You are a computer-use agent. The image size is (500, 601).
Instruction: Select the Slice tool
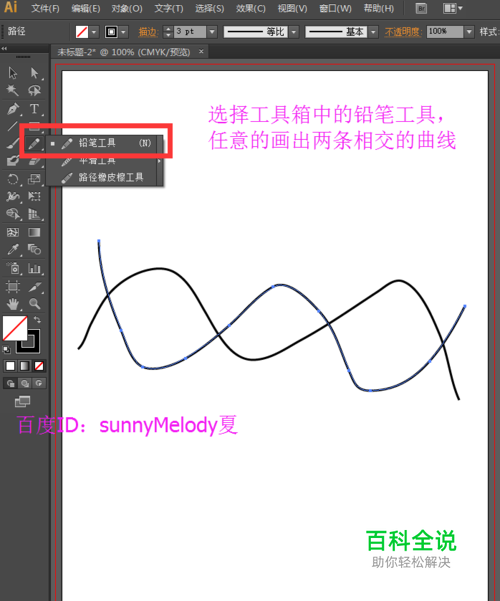point(34,286)
